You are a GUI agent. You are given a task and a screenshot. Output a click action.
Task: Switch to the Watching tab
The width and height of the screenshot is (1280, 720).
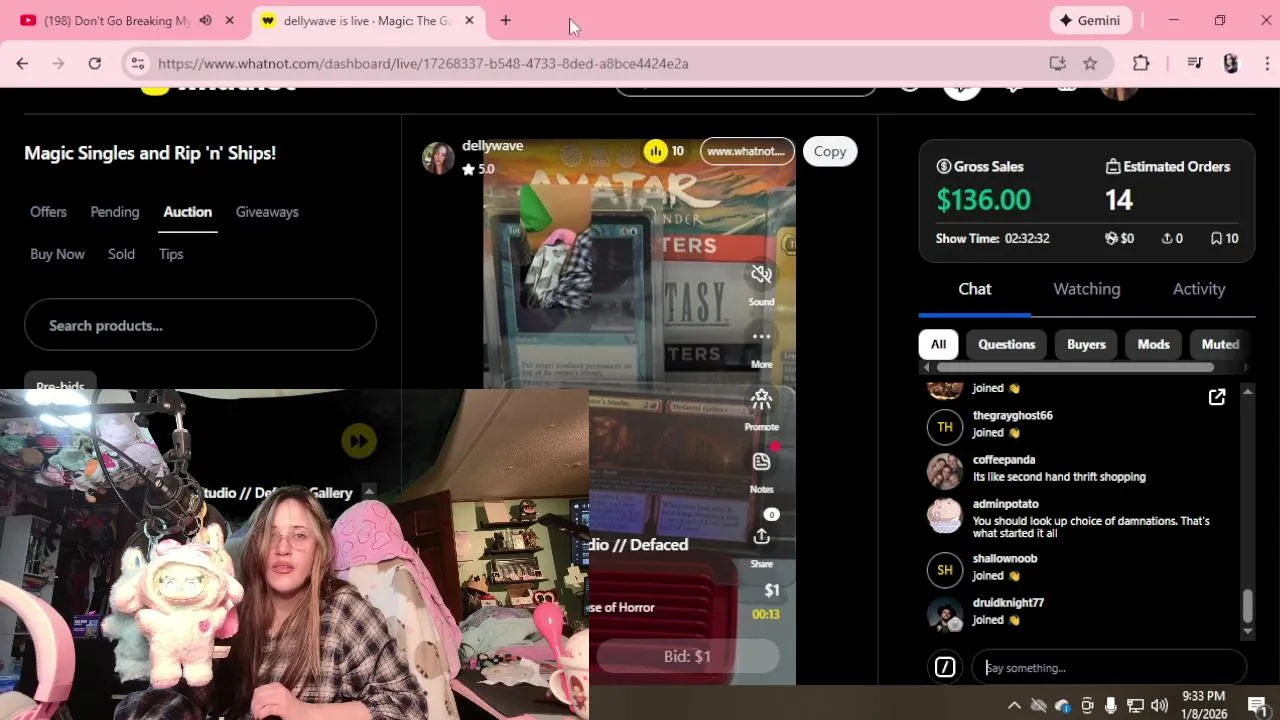click(x=1086, y=289)
